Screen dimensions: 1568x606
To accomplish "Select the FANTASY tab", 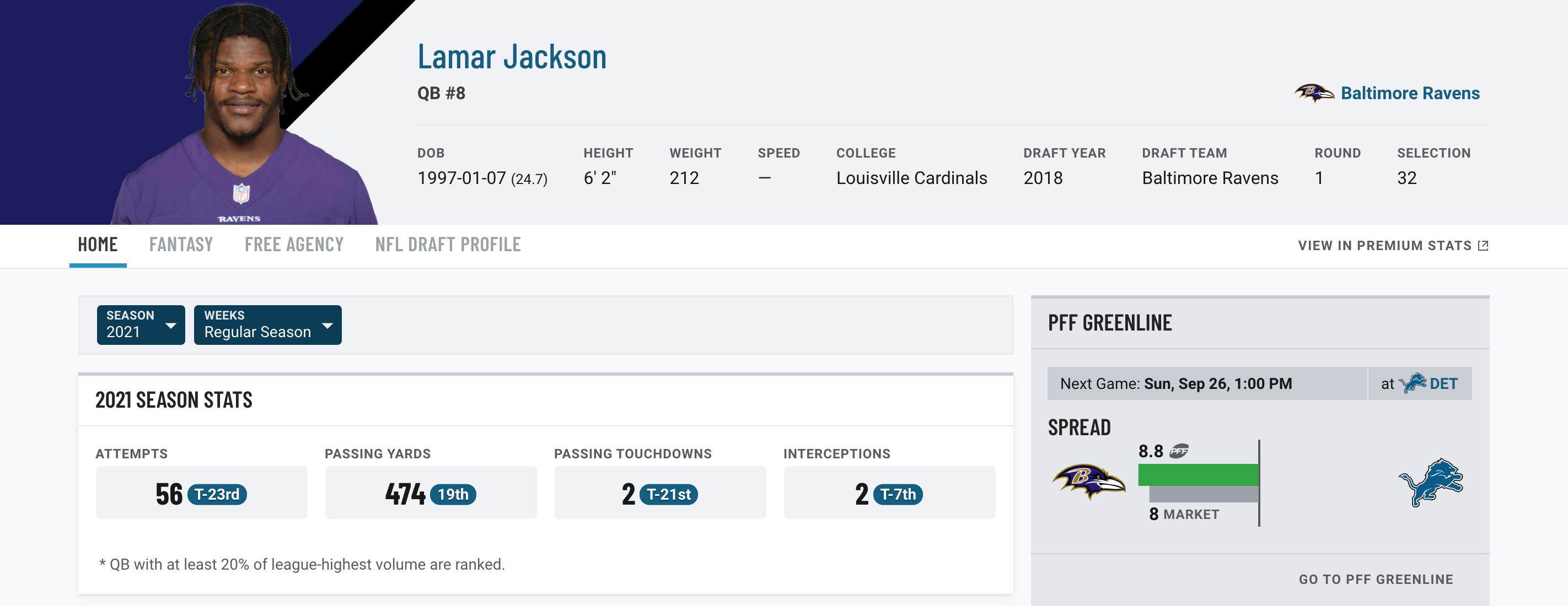I will coord(181,244).
